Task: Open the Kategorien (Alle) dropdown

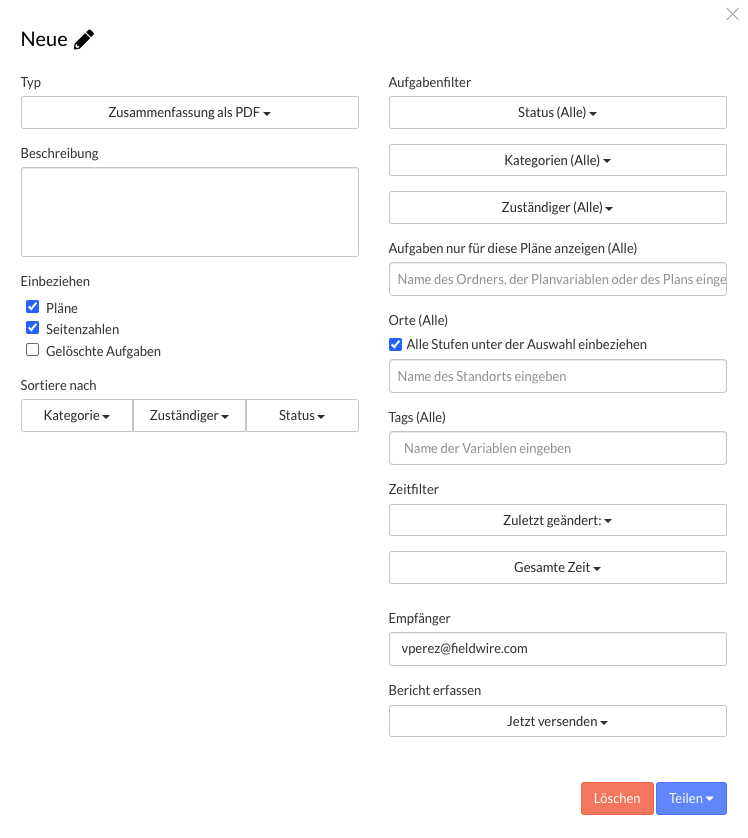Action: (x=557, y=160)
